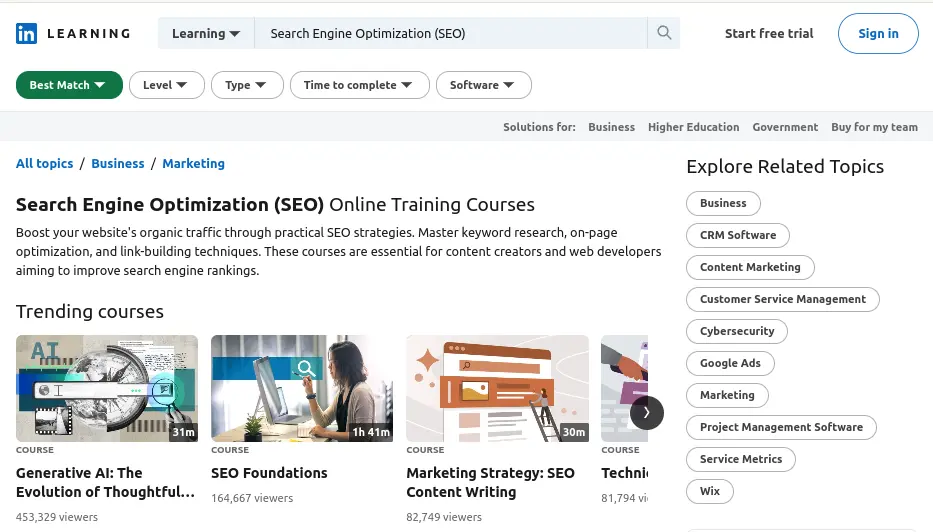Screen dimensions: 933x532
Task: Click the SEO Foundations course title
Action: [269, 473]
